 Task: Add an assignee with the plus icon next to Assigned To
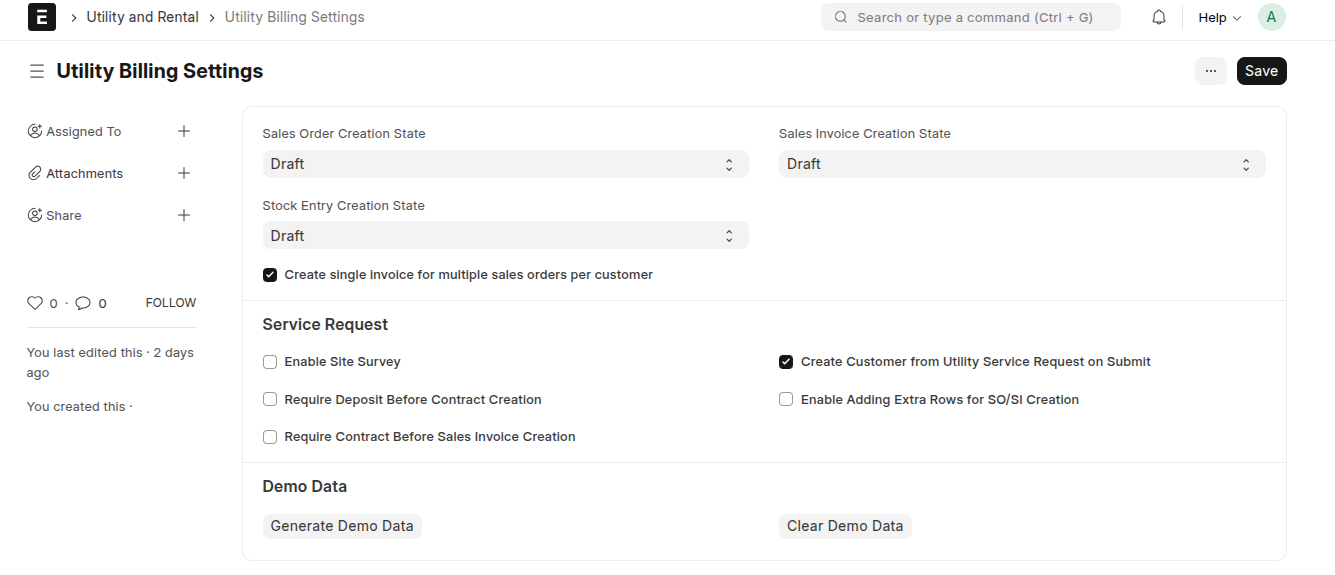point(184,131)
